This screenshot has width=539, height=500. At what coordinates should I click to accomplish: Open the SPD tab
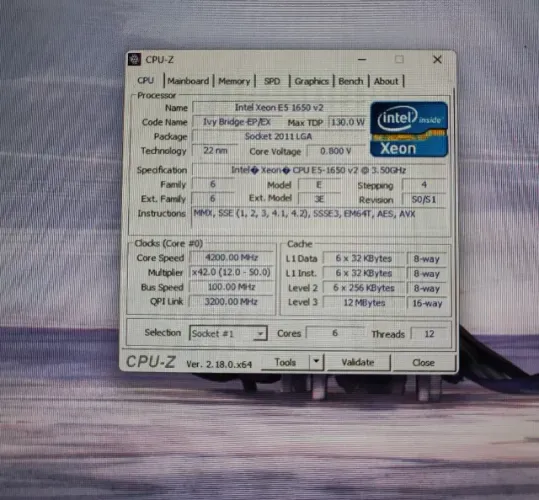click(x=272, y=81)
